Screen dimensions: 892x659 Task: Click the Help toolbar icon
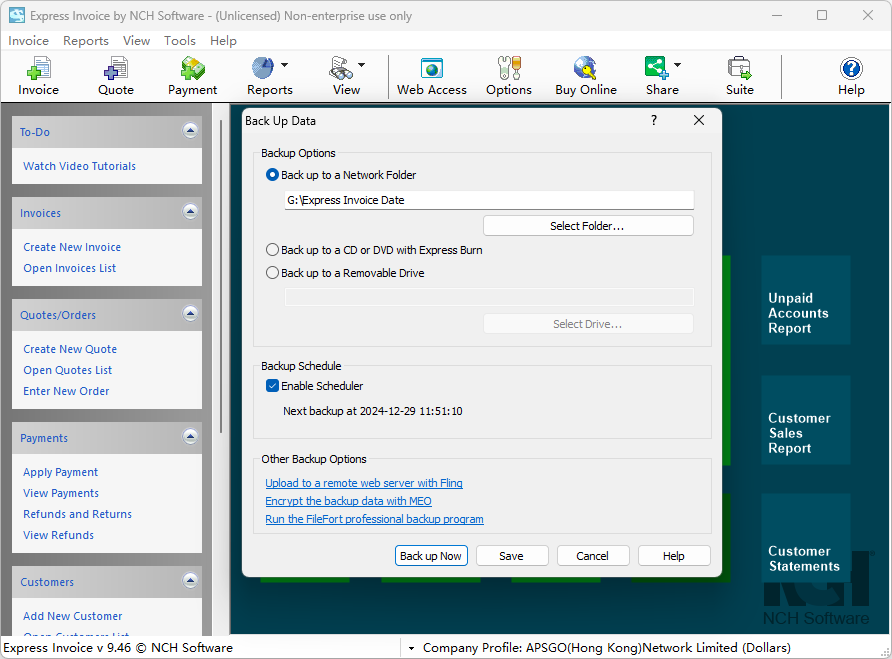click(851, 76)
